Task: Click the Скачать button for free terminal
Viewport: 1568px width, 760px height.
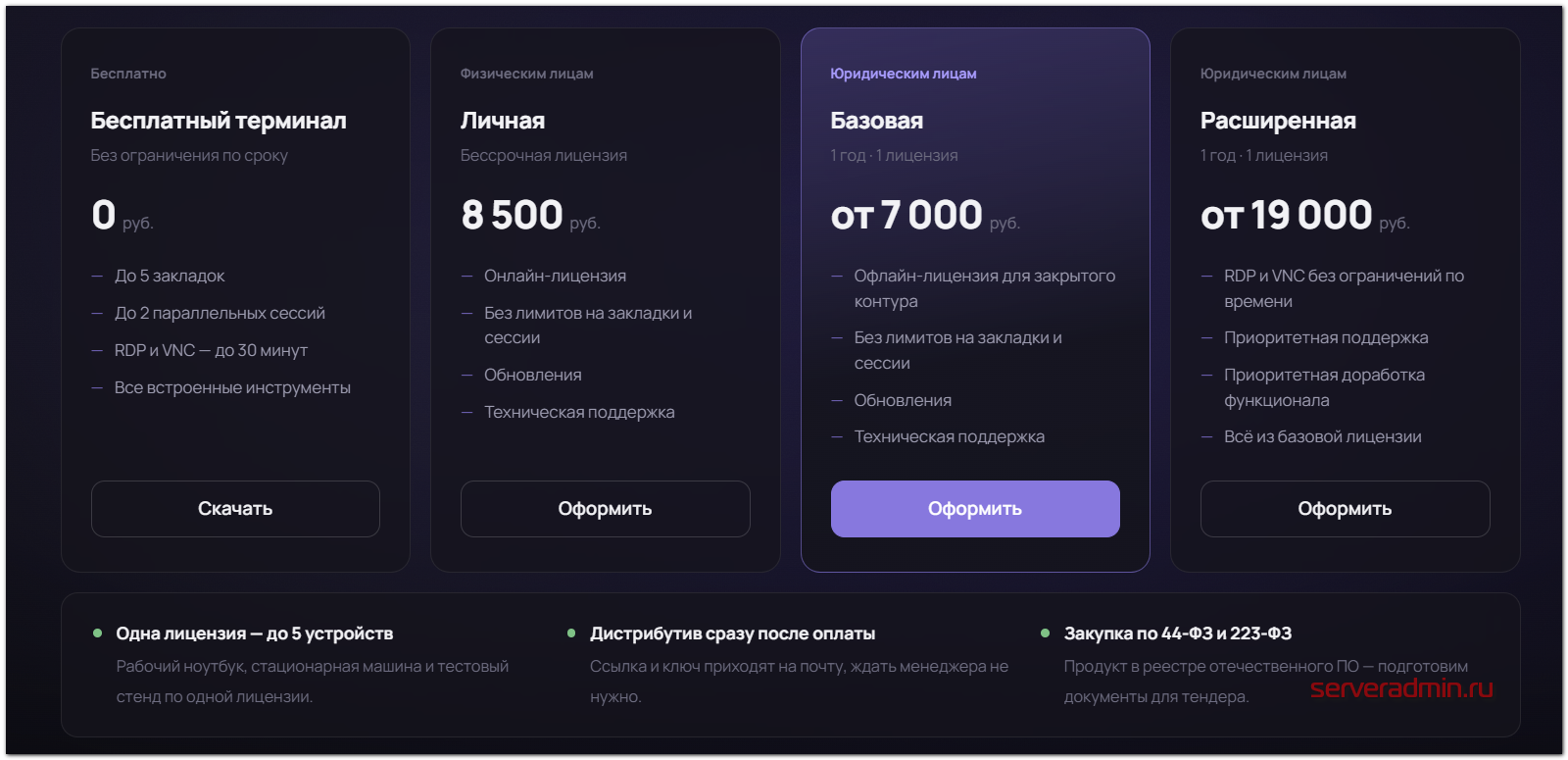Action: (x=235, y=509)
